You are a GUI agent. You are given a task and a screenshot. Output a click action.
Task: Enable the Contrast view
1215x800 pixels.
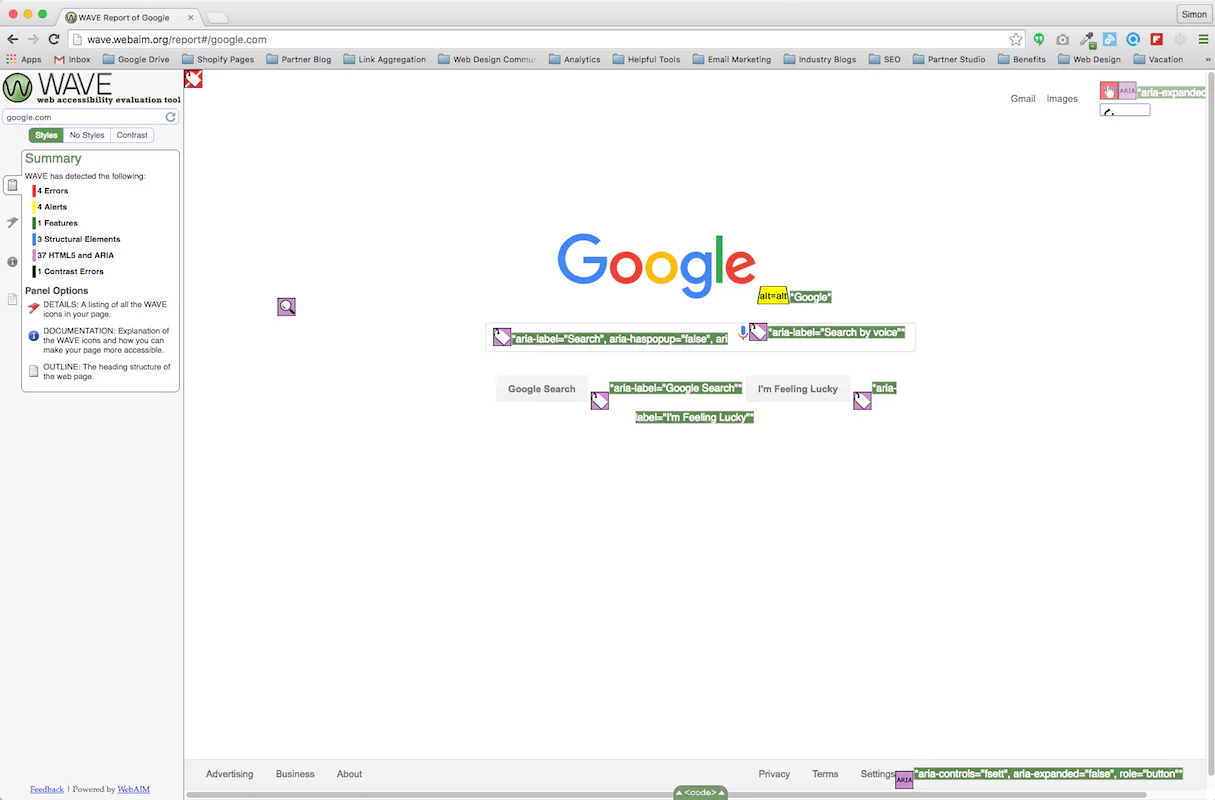[132, 134]
